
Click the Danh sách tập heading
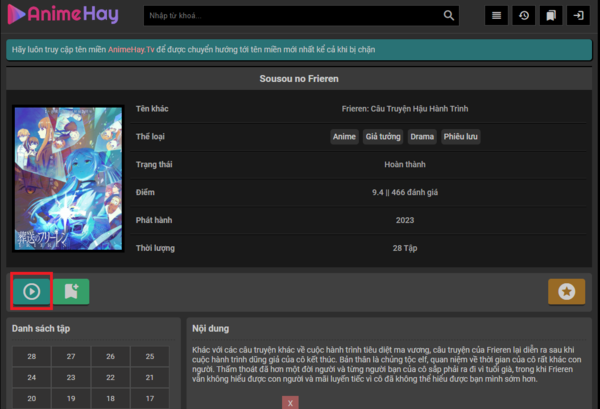pyautogui.click(x=41, y=329)
